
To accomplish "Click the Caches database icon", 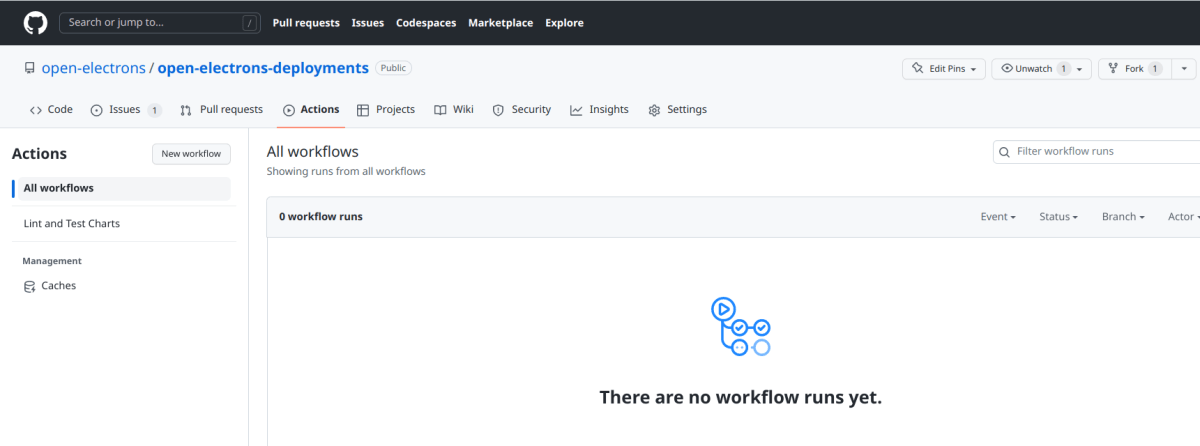I will pyautogui.click(x=30, y=286).
